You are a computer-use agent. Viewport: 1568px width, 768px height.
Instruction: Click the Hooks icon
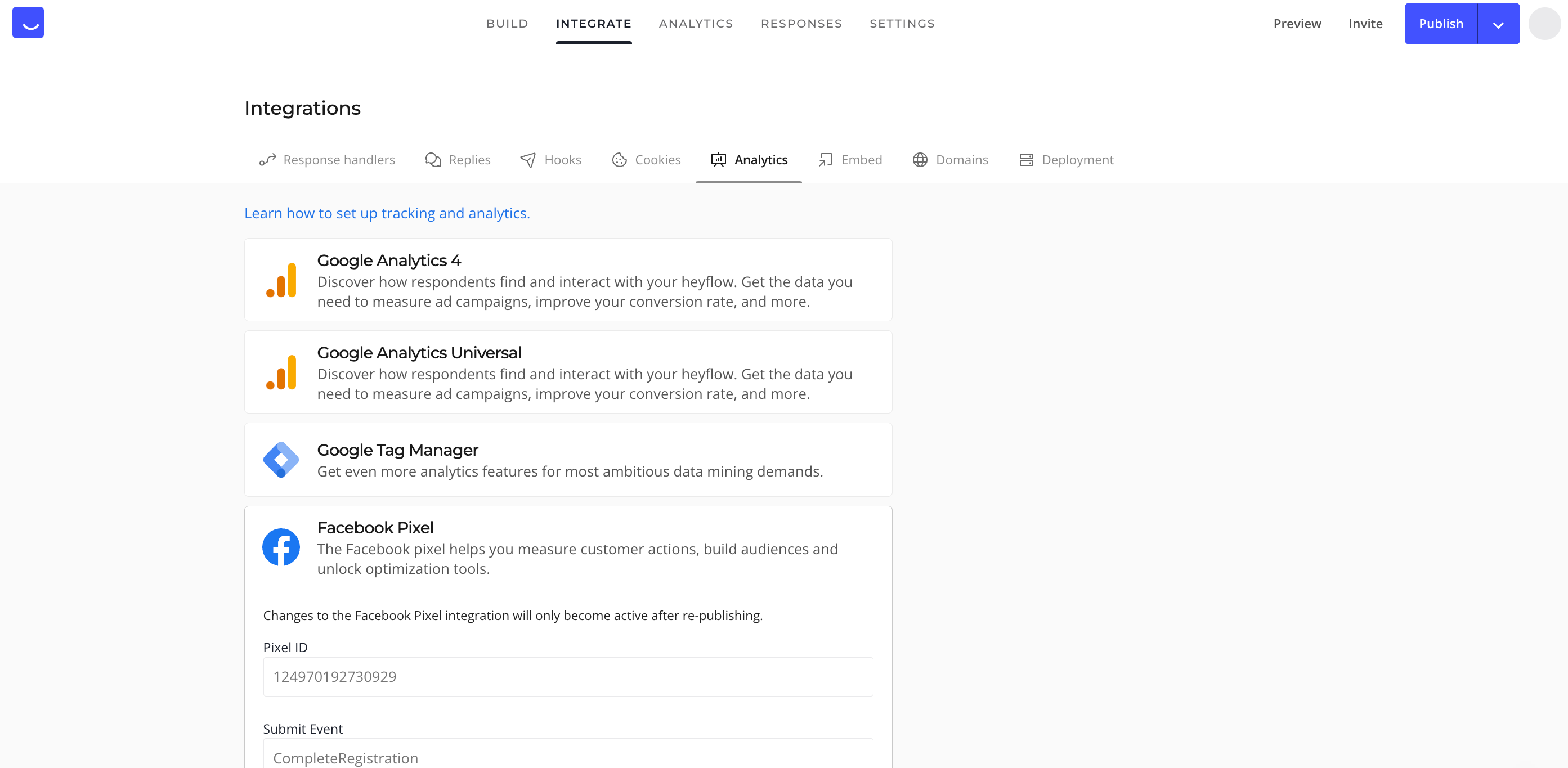click(x=527, y=159)
